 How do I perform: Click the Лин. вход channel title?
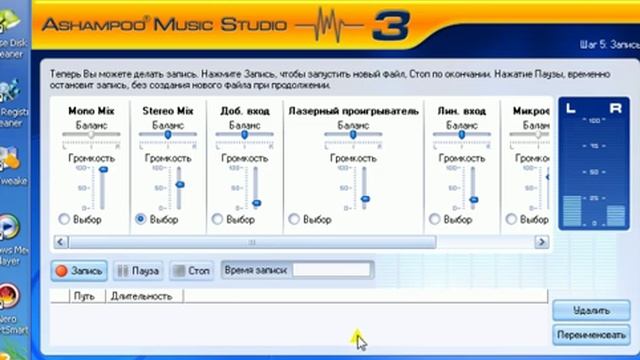(462, 111)
